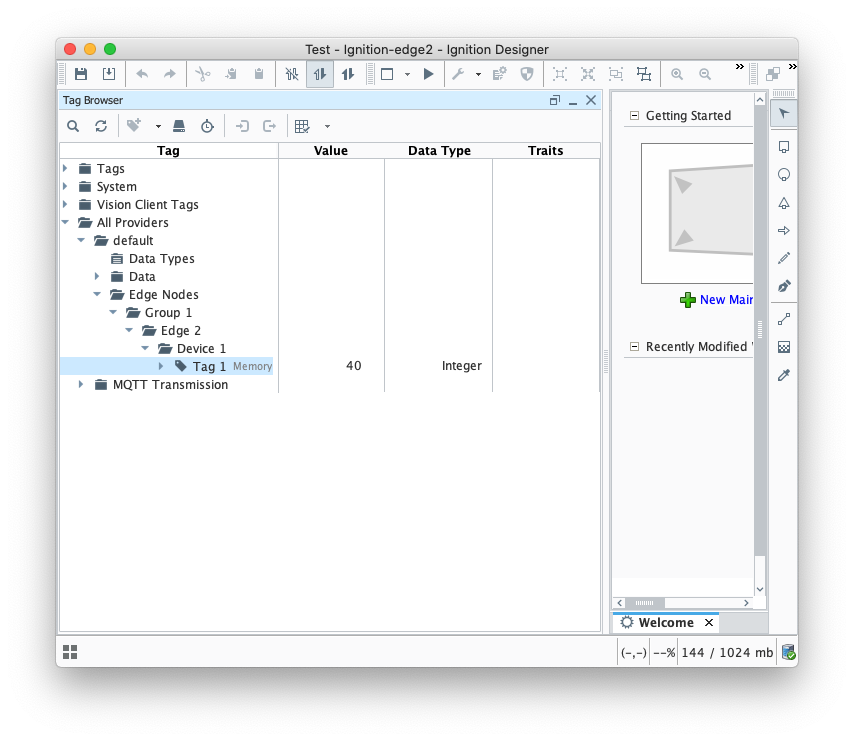This screenshot has width=854, height=741.
Task: Redo the last undone action
Action: click(x=170, y=74)
